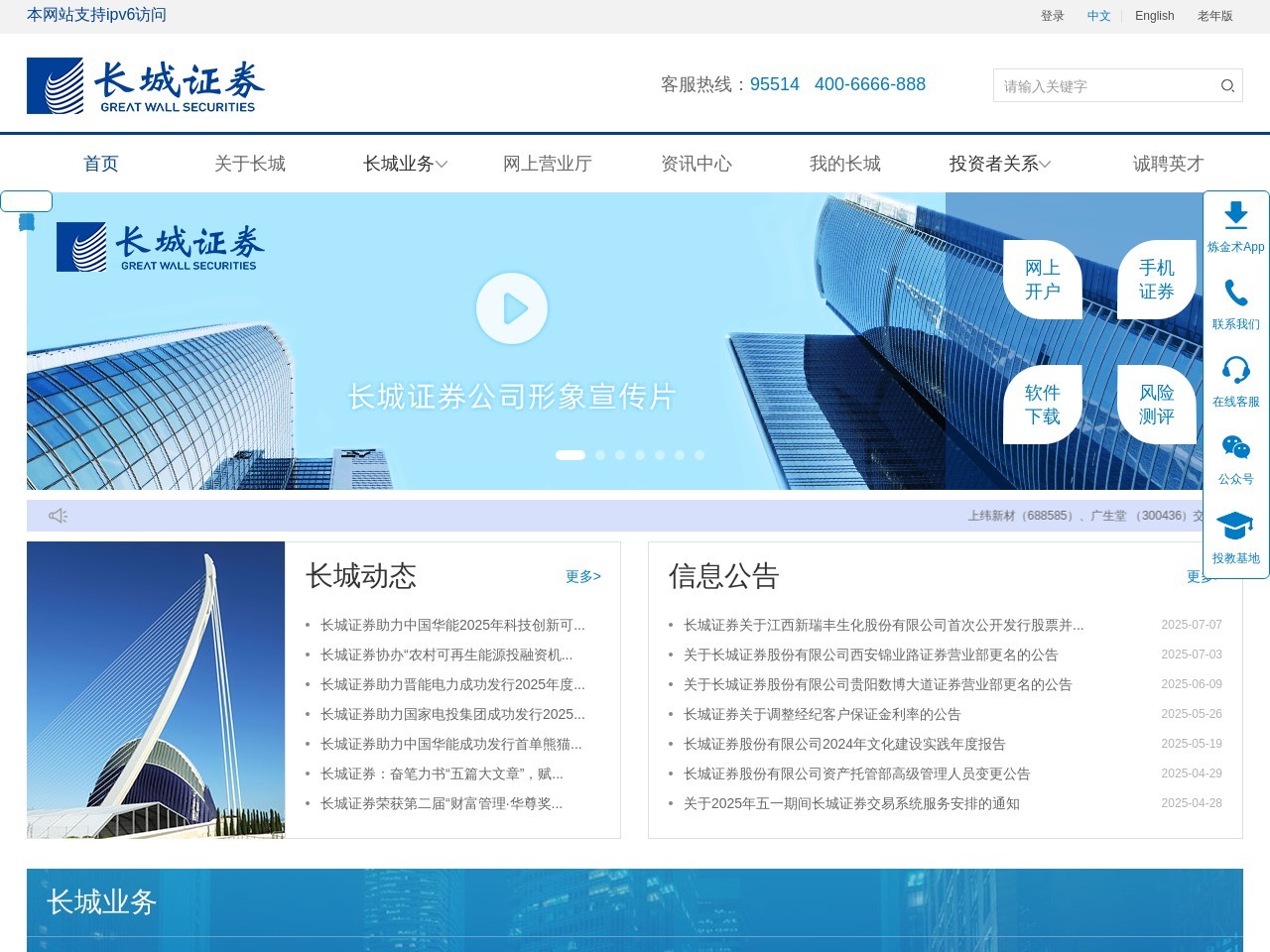The width and height of the screenshot is (1270, 952).
Task: Open the 风险测评 button
Action: point(1157,405)
